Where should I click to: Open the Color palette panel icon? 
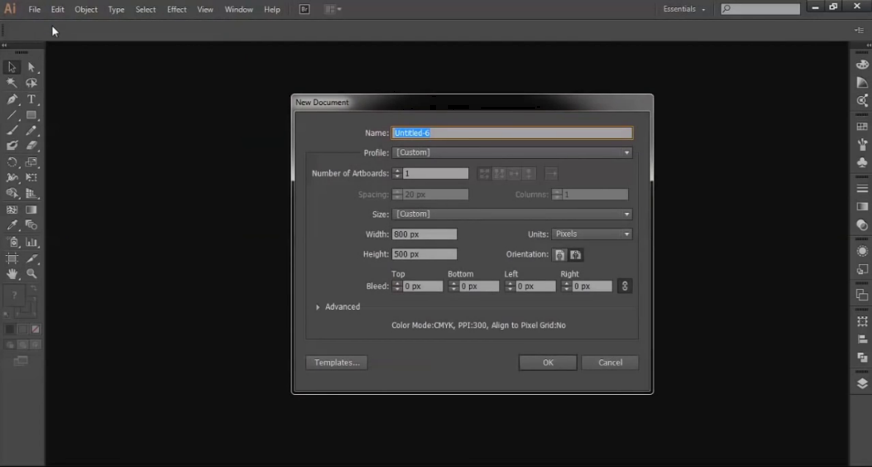(x=862, y=64)
